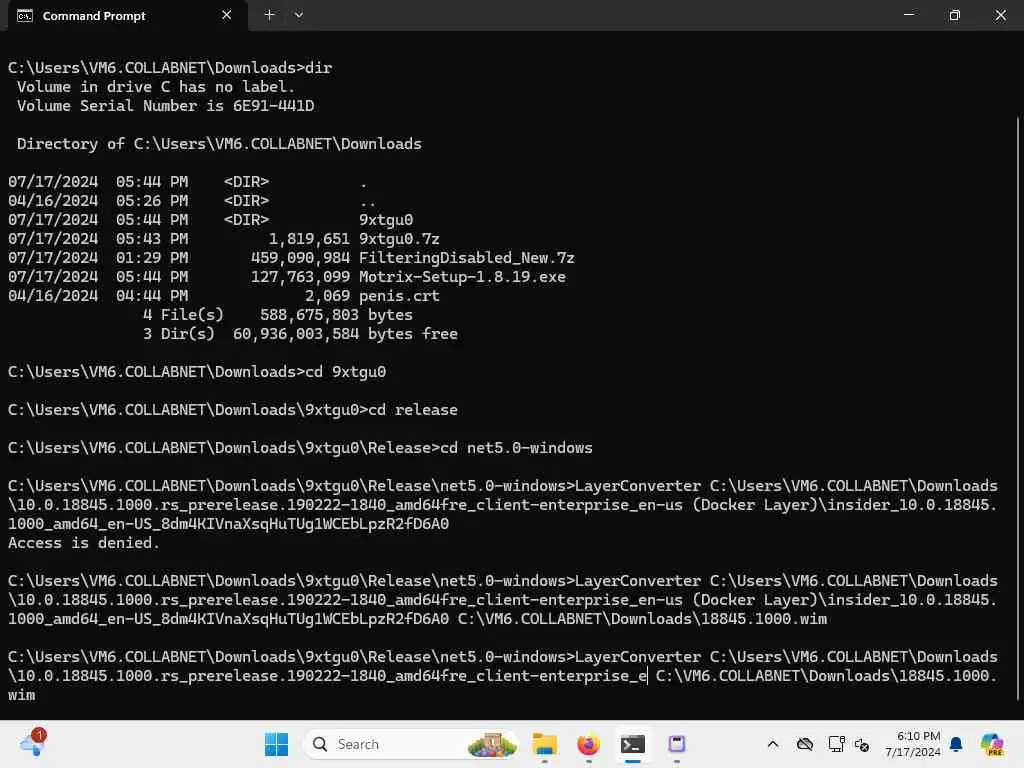Launch Copilot preview from the taskbar
Viewport: 1024px width, 768px height.
click(x=992, y=744)
